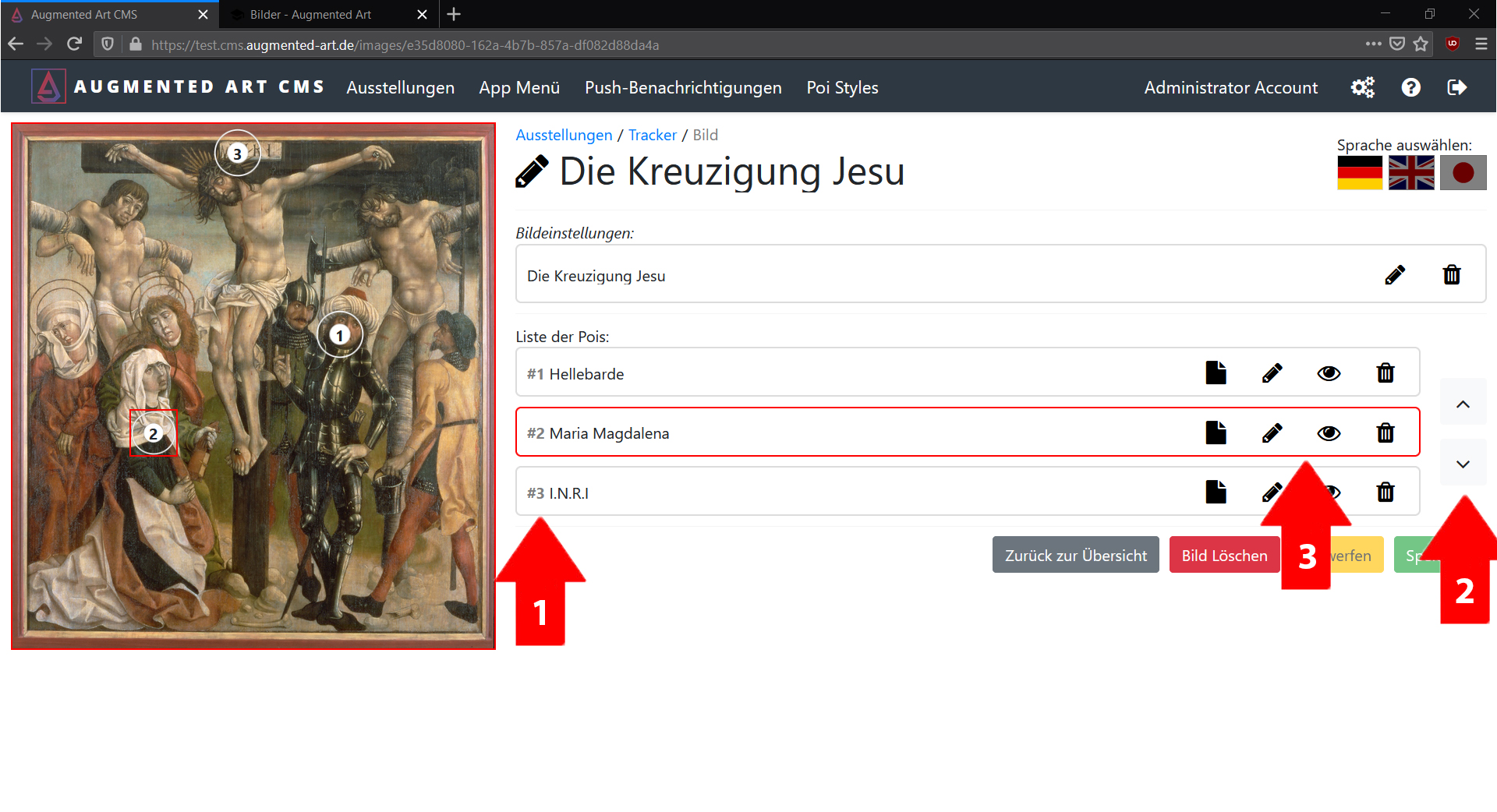
Task: Click the browser address bar URL
Action: (405, 45)
